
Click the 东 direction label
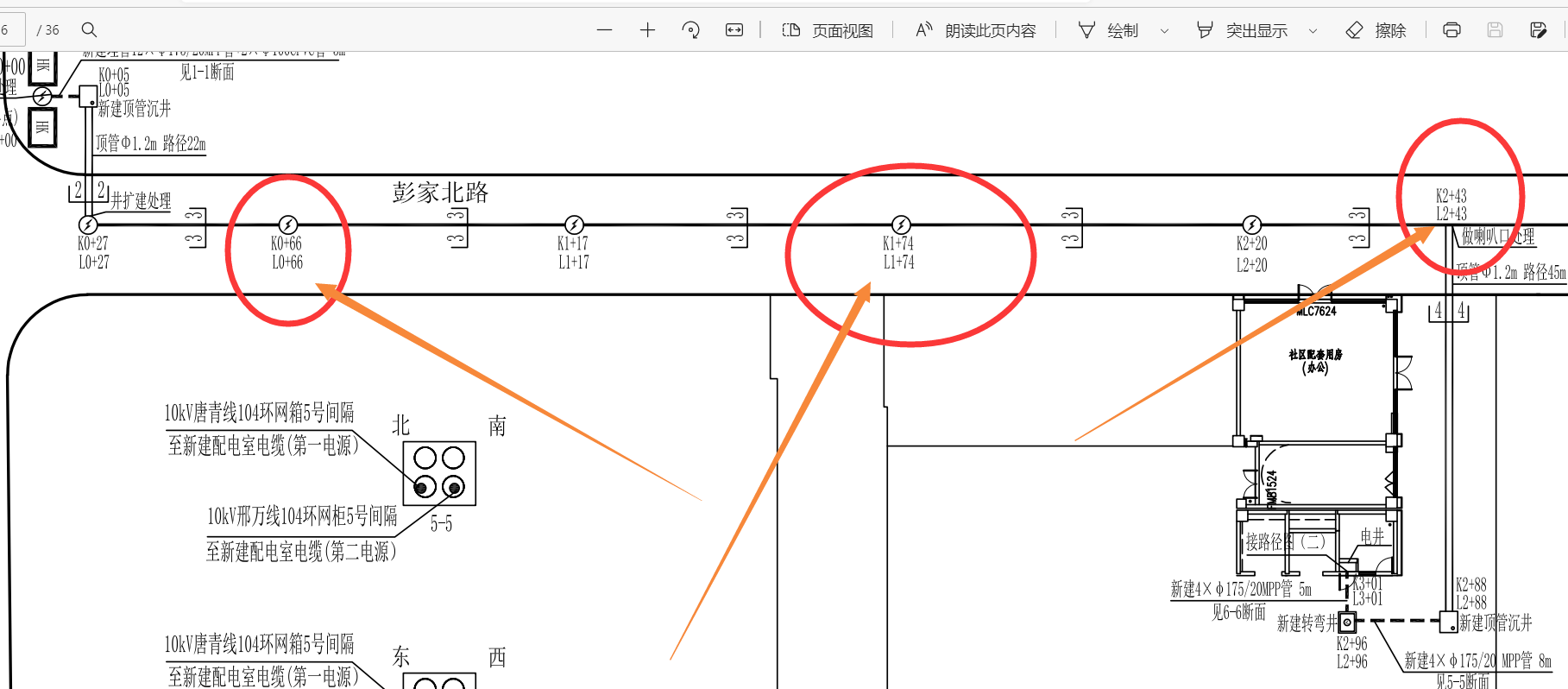[401, 657]
